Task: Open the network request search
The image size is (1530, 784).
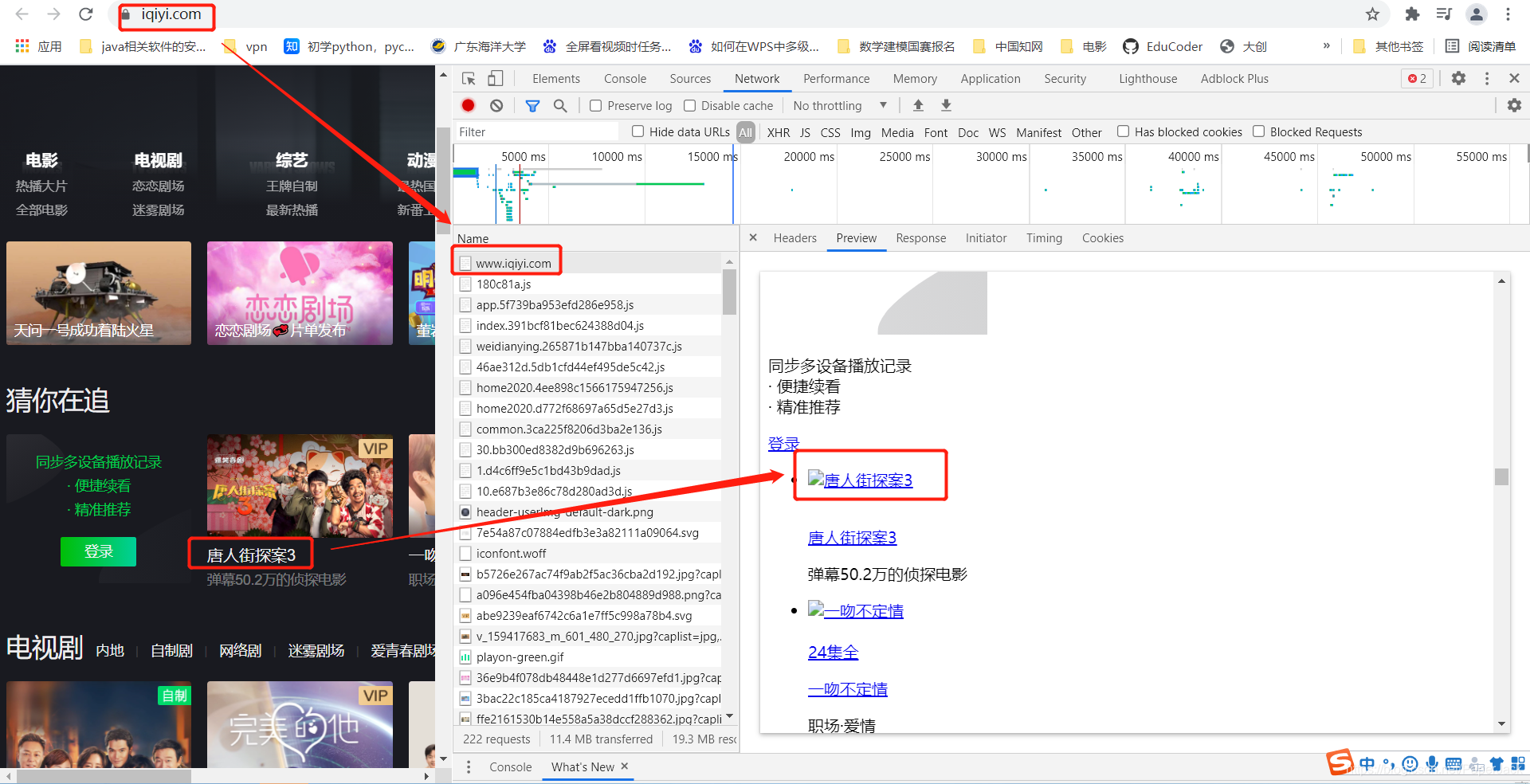Action: 561,105
